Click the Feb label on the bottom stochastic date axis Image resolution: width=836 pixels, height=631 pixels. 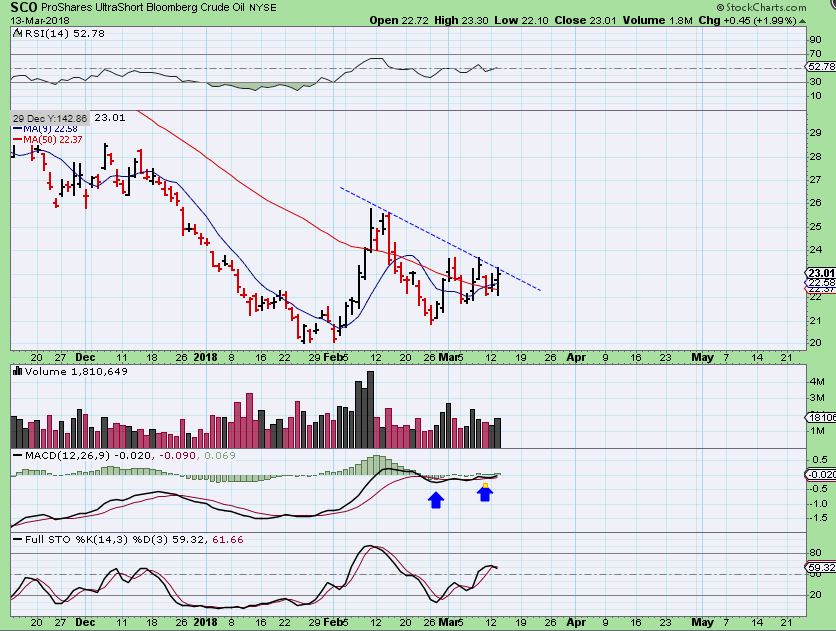tap(333, 622)
